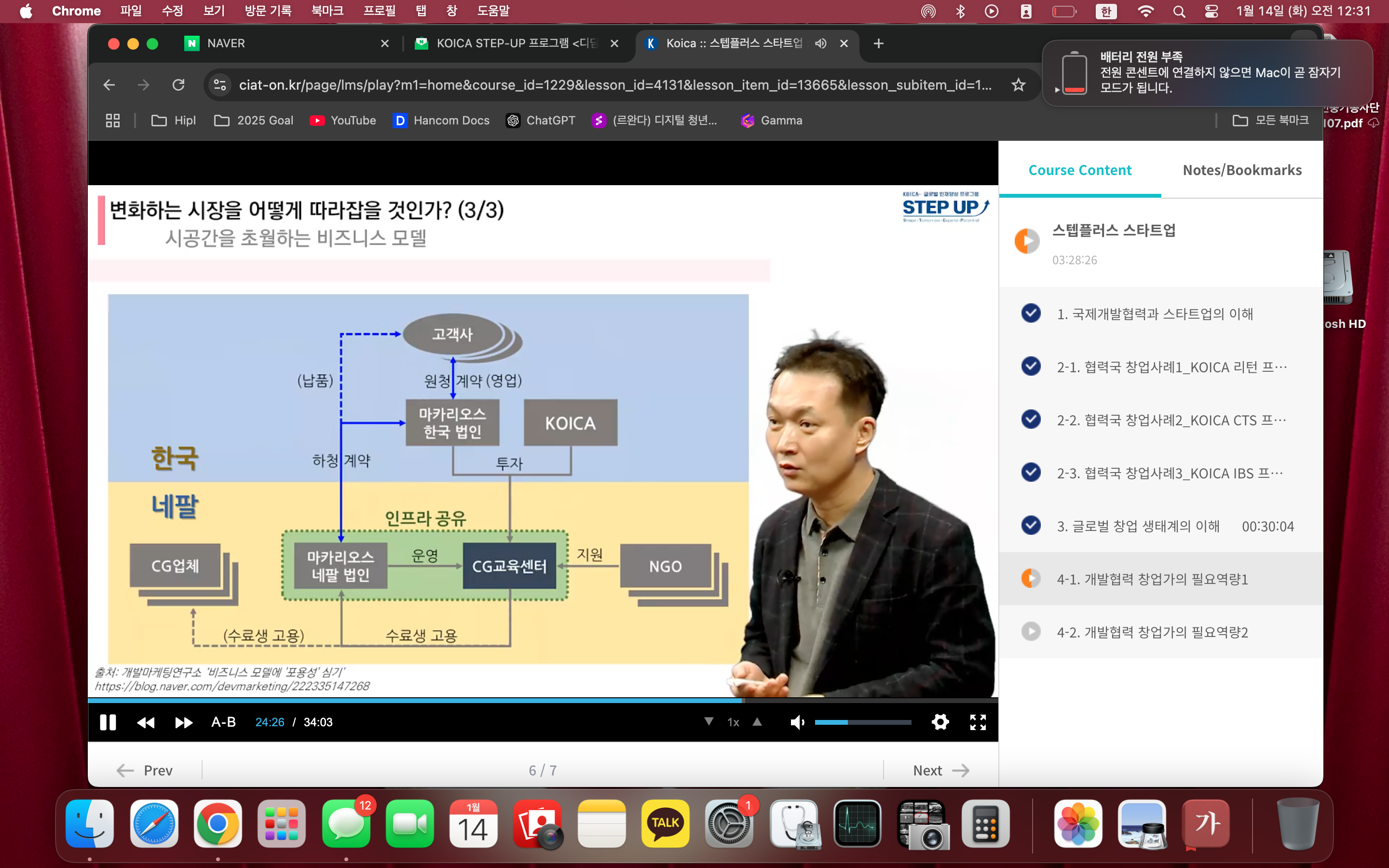1389x868 pixels.
Task: Click the checkmark on lesson 1
Action: [1031, 313]
